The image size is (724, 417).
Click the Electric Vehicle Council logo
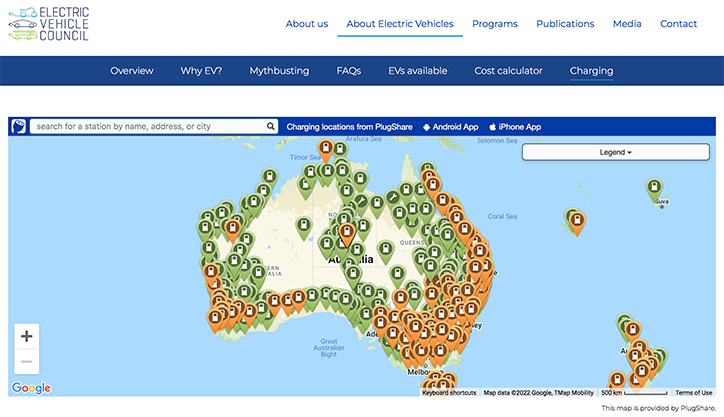pos(49,24)
